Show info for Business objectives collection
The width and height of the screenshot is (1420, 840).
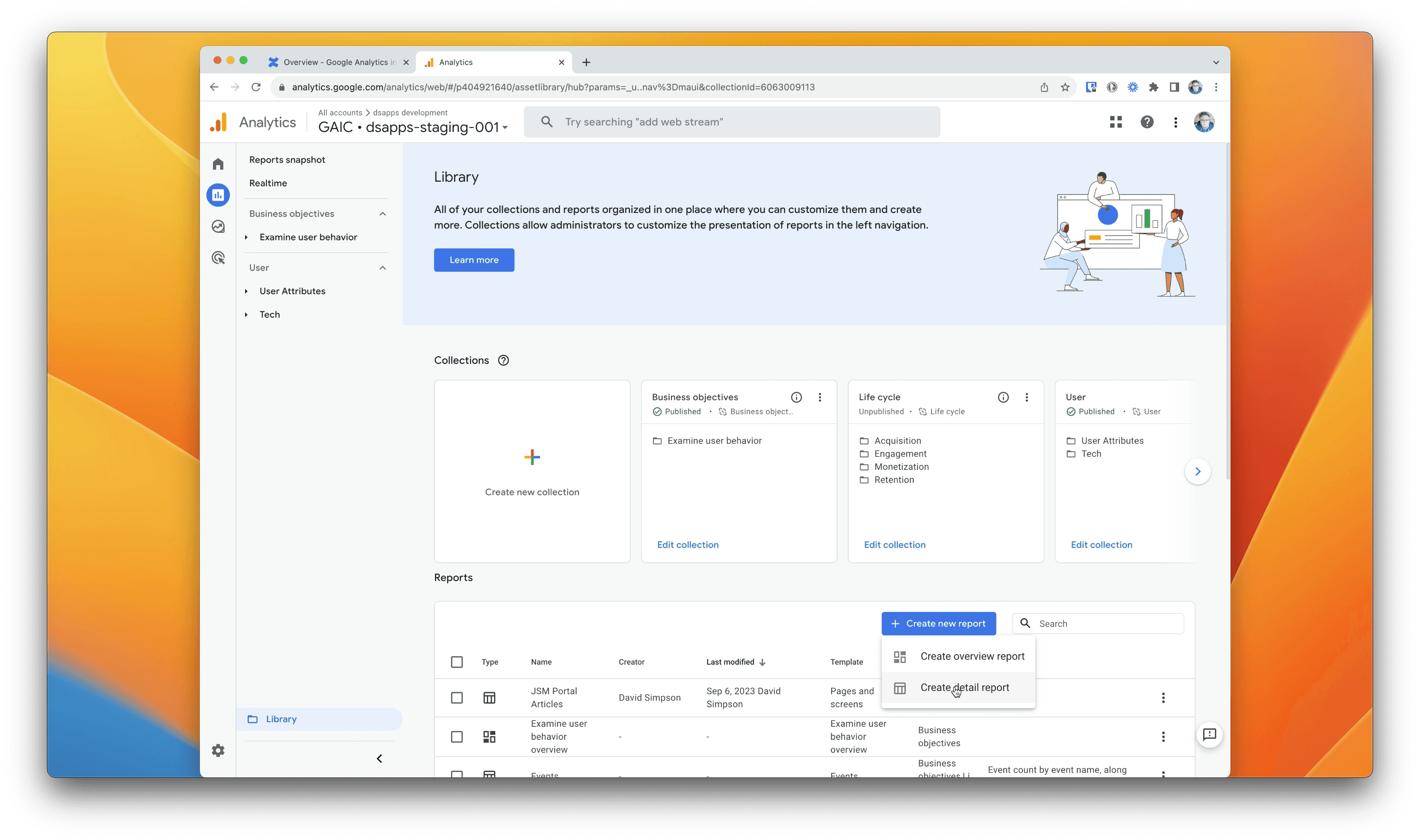[796, 397]
